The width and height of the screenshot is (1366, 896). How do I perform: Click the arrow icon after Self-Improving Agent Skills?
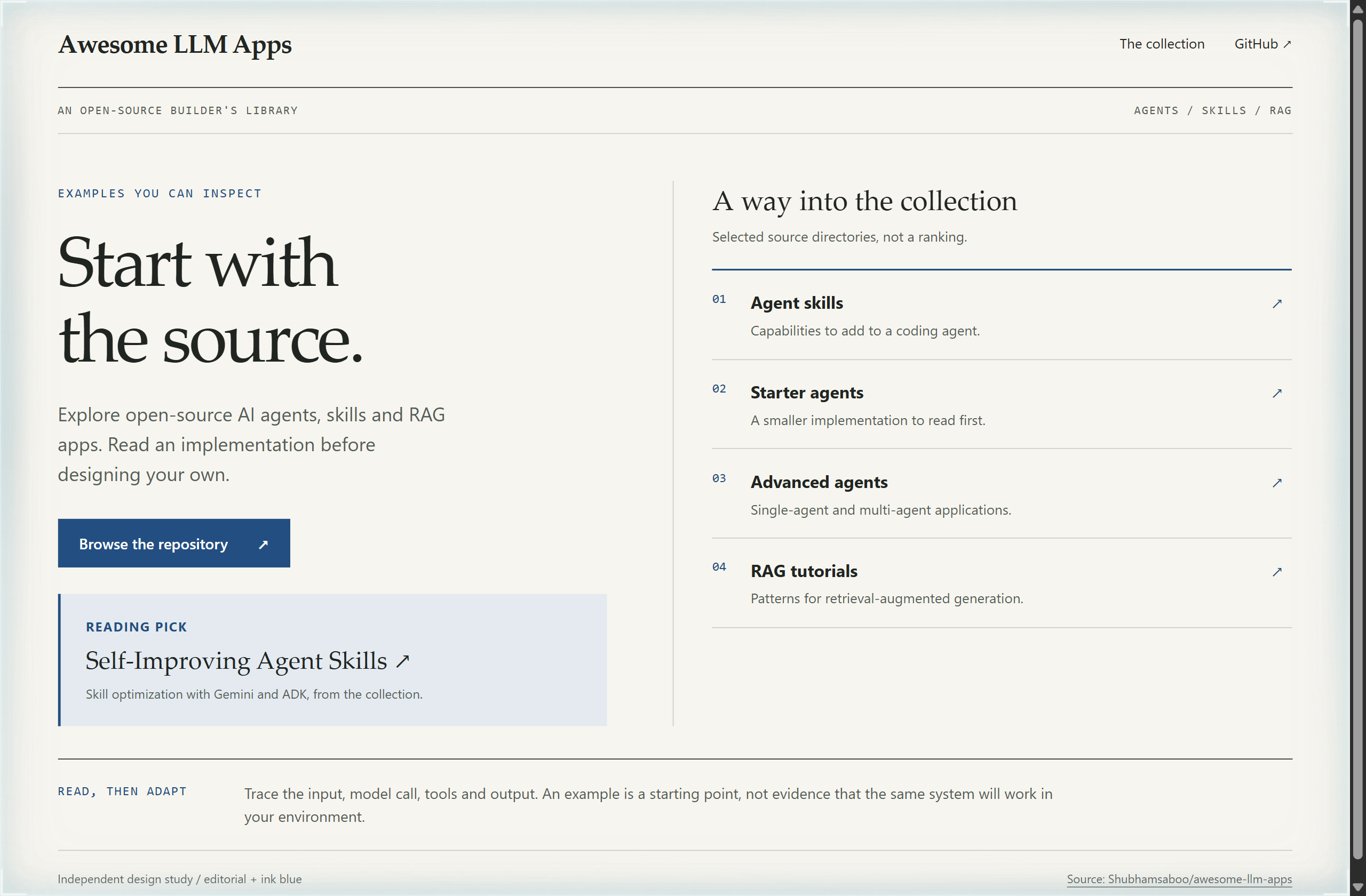coord(403,661)
